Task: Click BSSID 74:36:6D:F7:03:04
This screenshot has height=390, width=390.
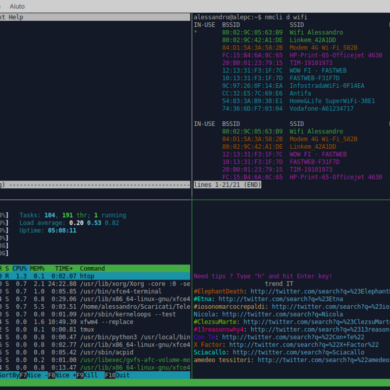Action: (x=252, y=108)
